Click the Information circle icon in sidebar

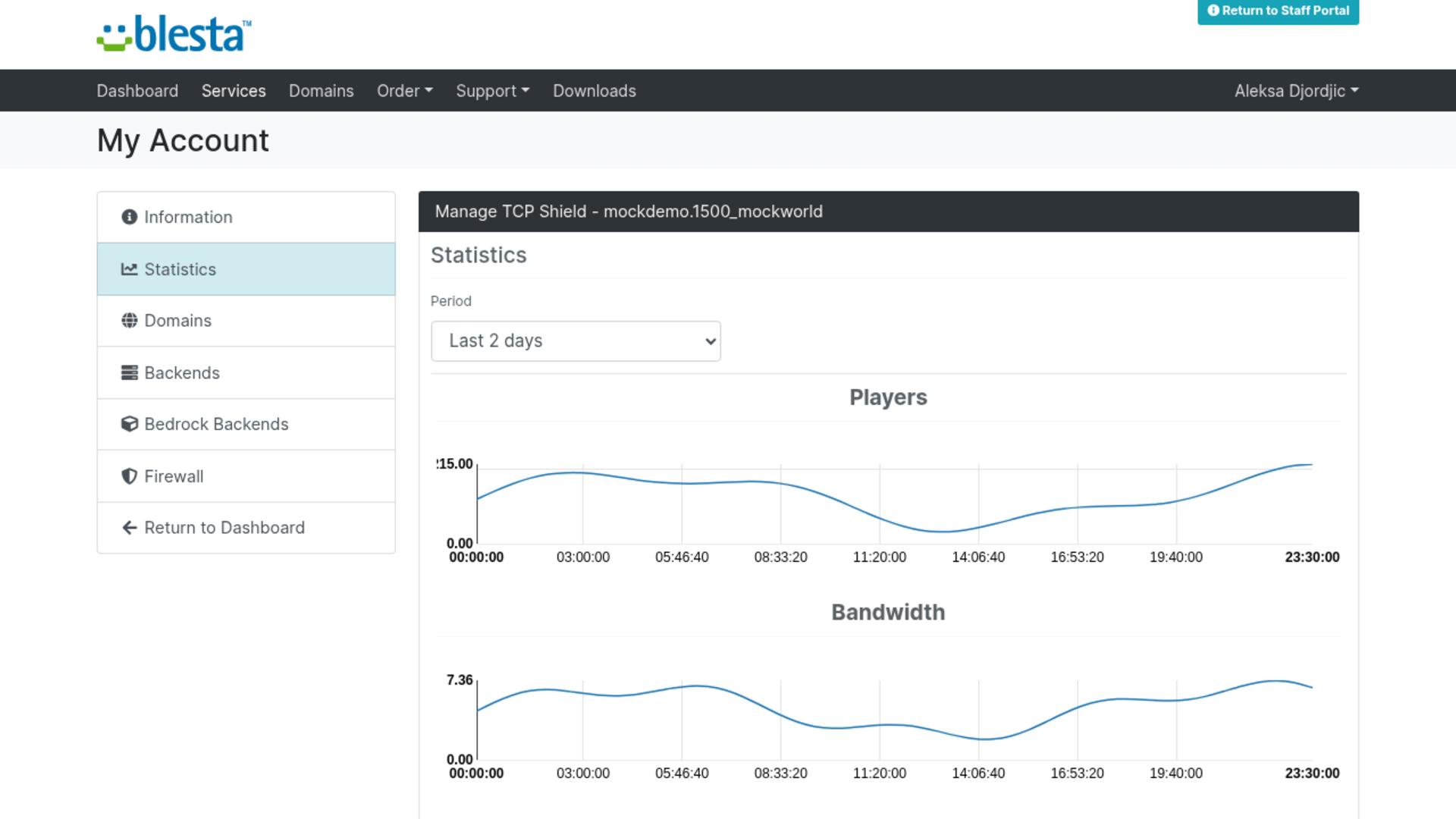tap(130, 217)
